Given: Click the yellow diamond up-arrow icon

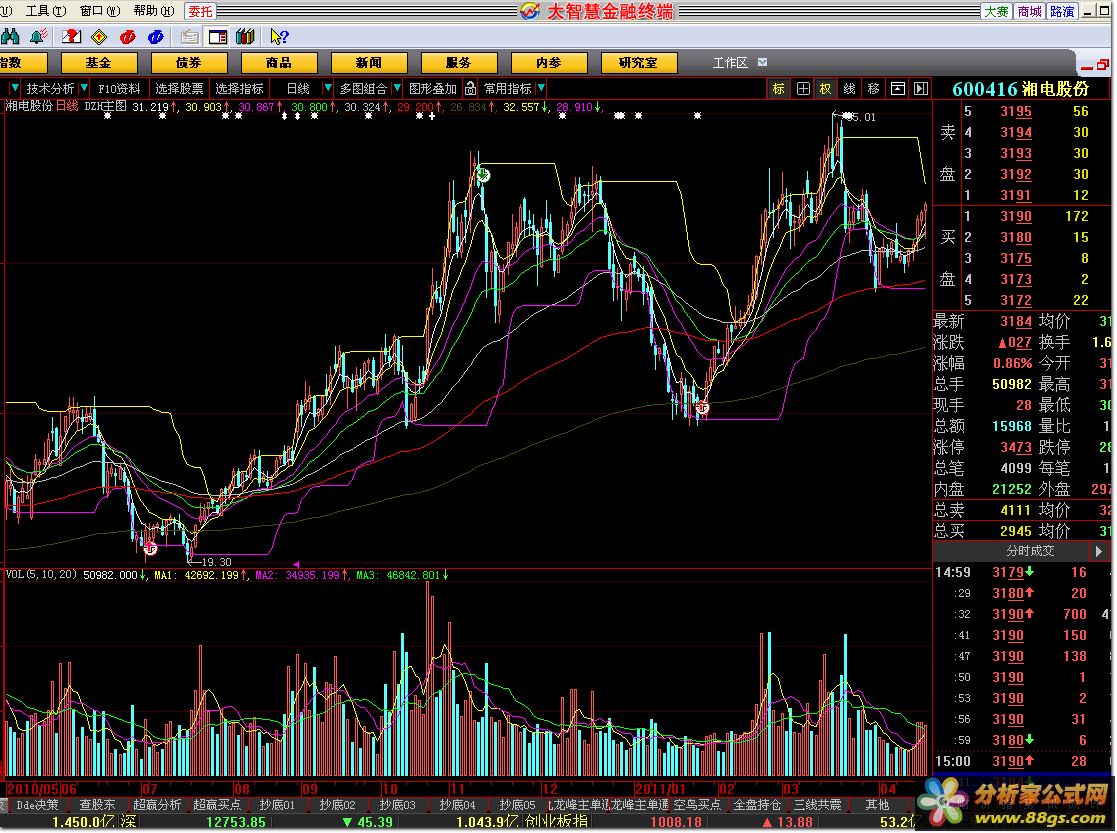Looking at the screenshot, I should pos(99,36).
